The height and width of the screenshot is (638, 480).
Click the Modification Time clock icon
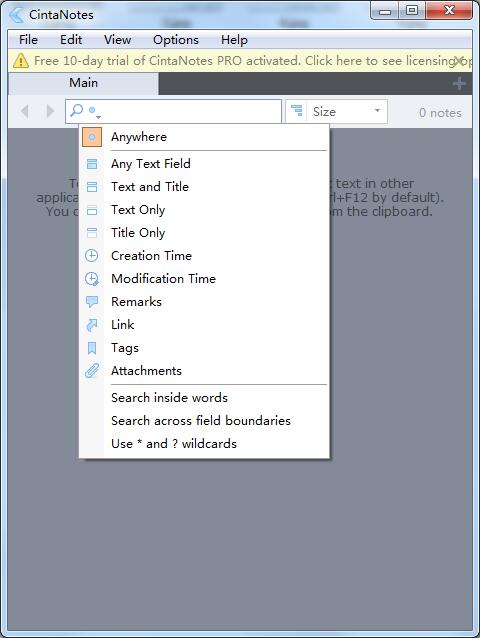(92, 279)
